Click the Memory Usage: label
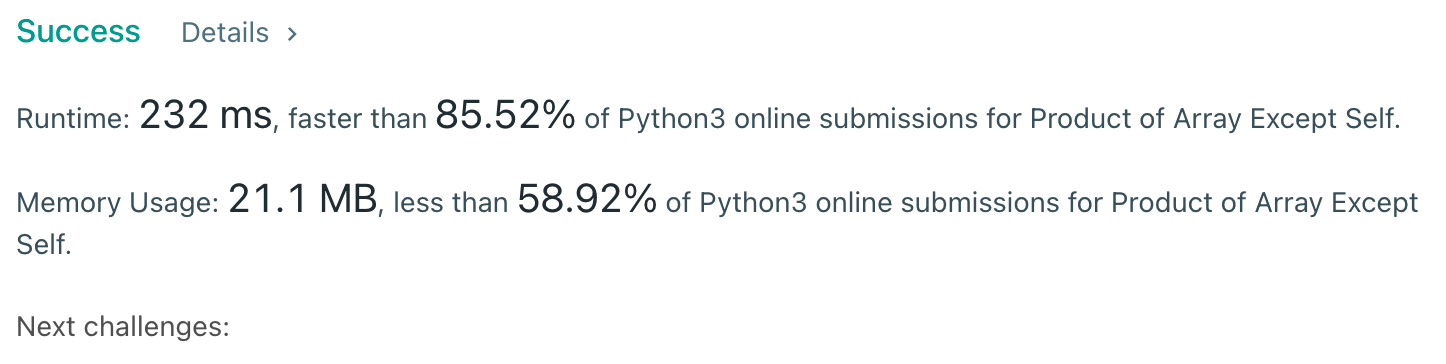Viewport: 1446px width, 364px height. (x=118, y=205)
